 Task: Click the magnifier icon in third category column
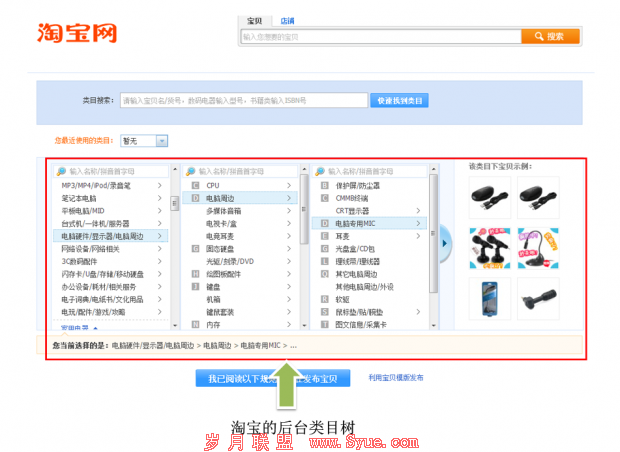(x=320, y=171)
